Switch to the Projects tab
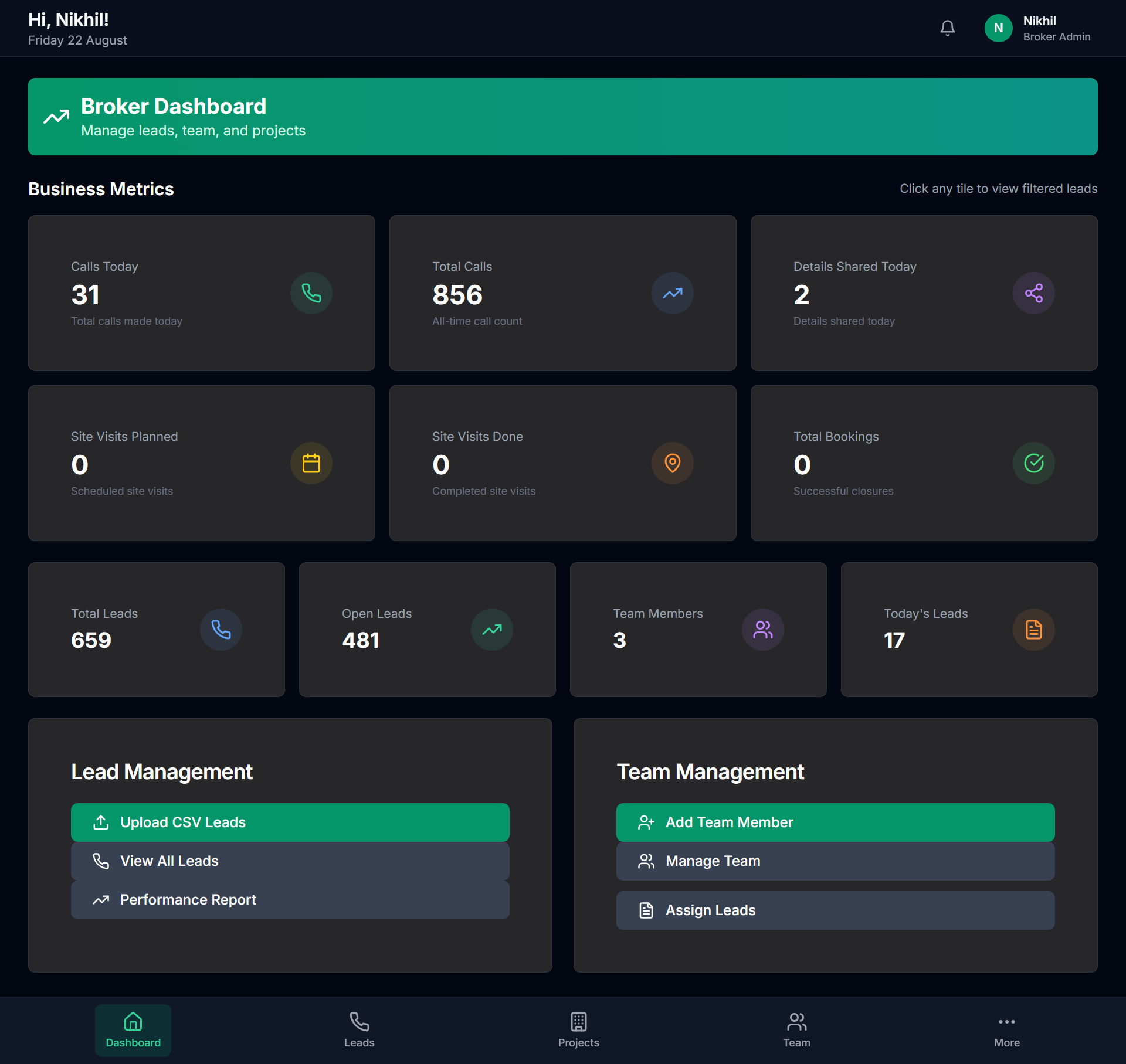Image resolution: width=1126 pixels, height=1064 pixels. [578, 1030]
